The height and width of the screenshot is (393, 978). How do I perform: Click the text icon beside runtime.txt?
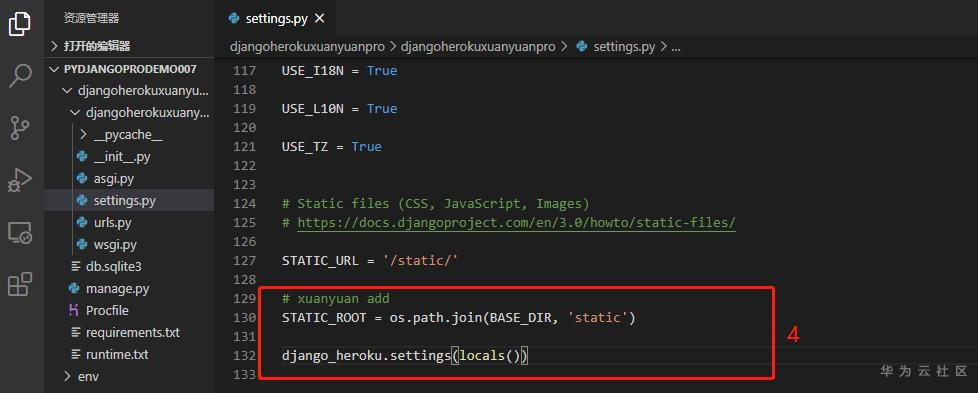[76, 354]
